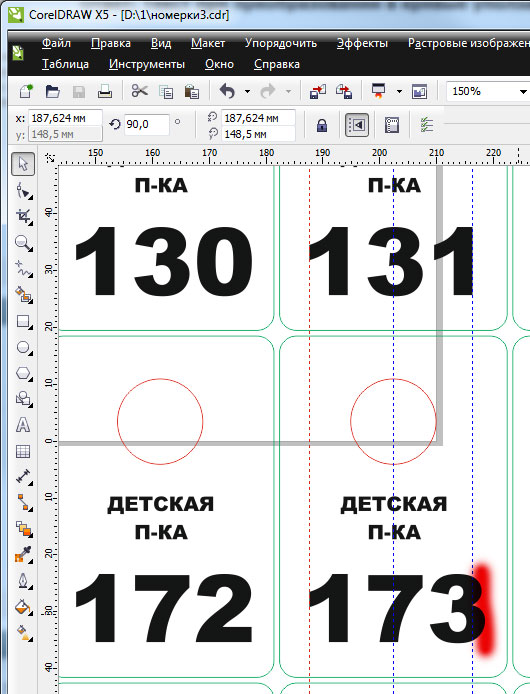Open the Welcome screen icon
This screenshot has height=694, width=530.
point(419,92)
